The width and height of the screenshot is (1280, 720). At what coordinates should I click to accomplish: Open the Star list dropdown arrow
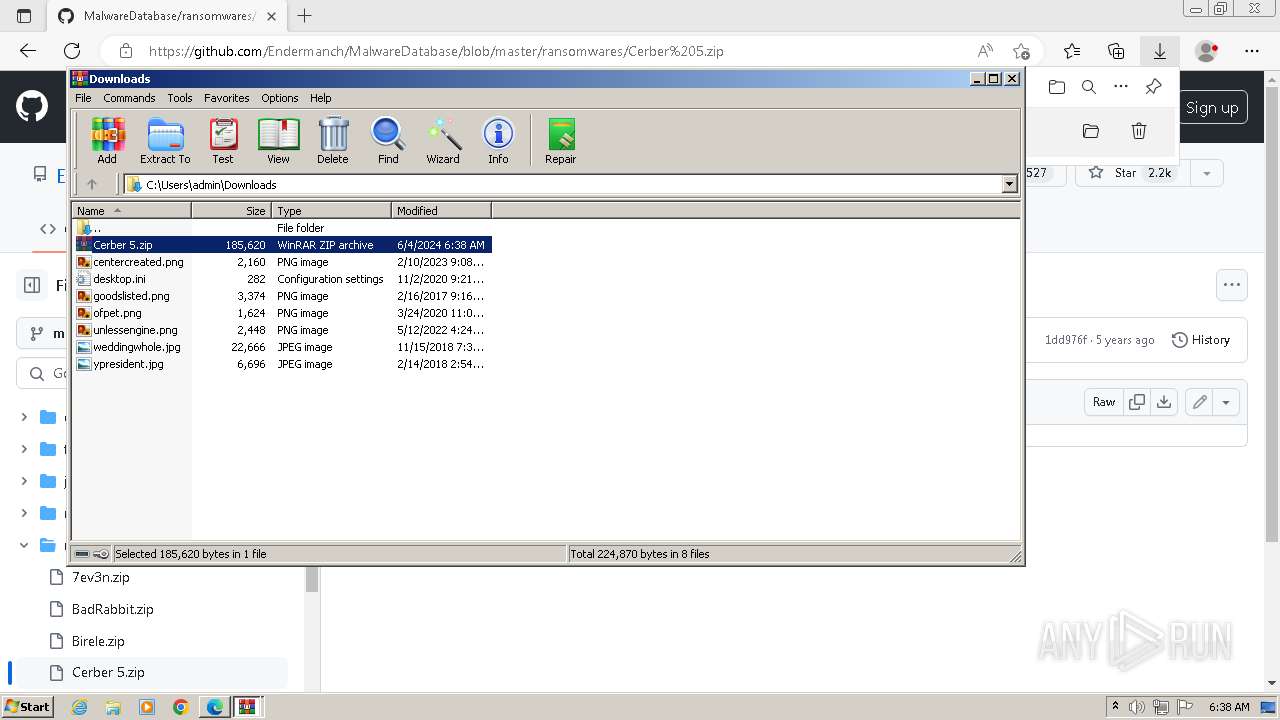point(1207,173)
